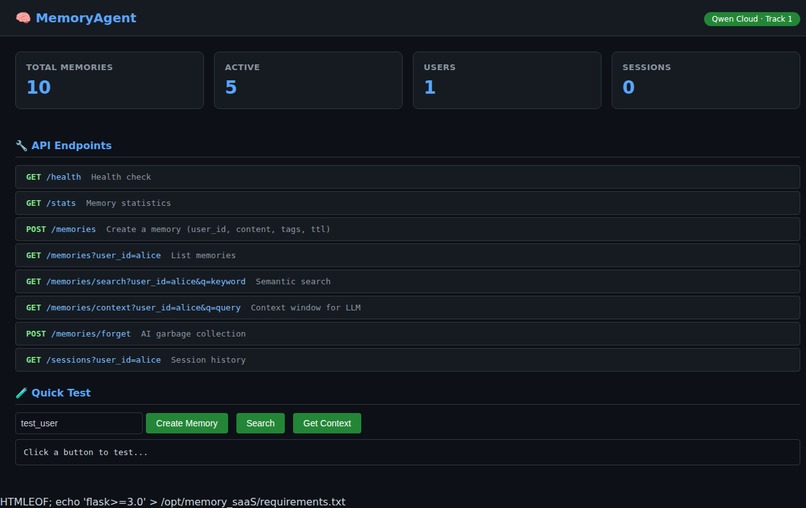806x508 pixels.
Task: Select the GET /sessions?user_id=alice row
Action: pos(407,360)
